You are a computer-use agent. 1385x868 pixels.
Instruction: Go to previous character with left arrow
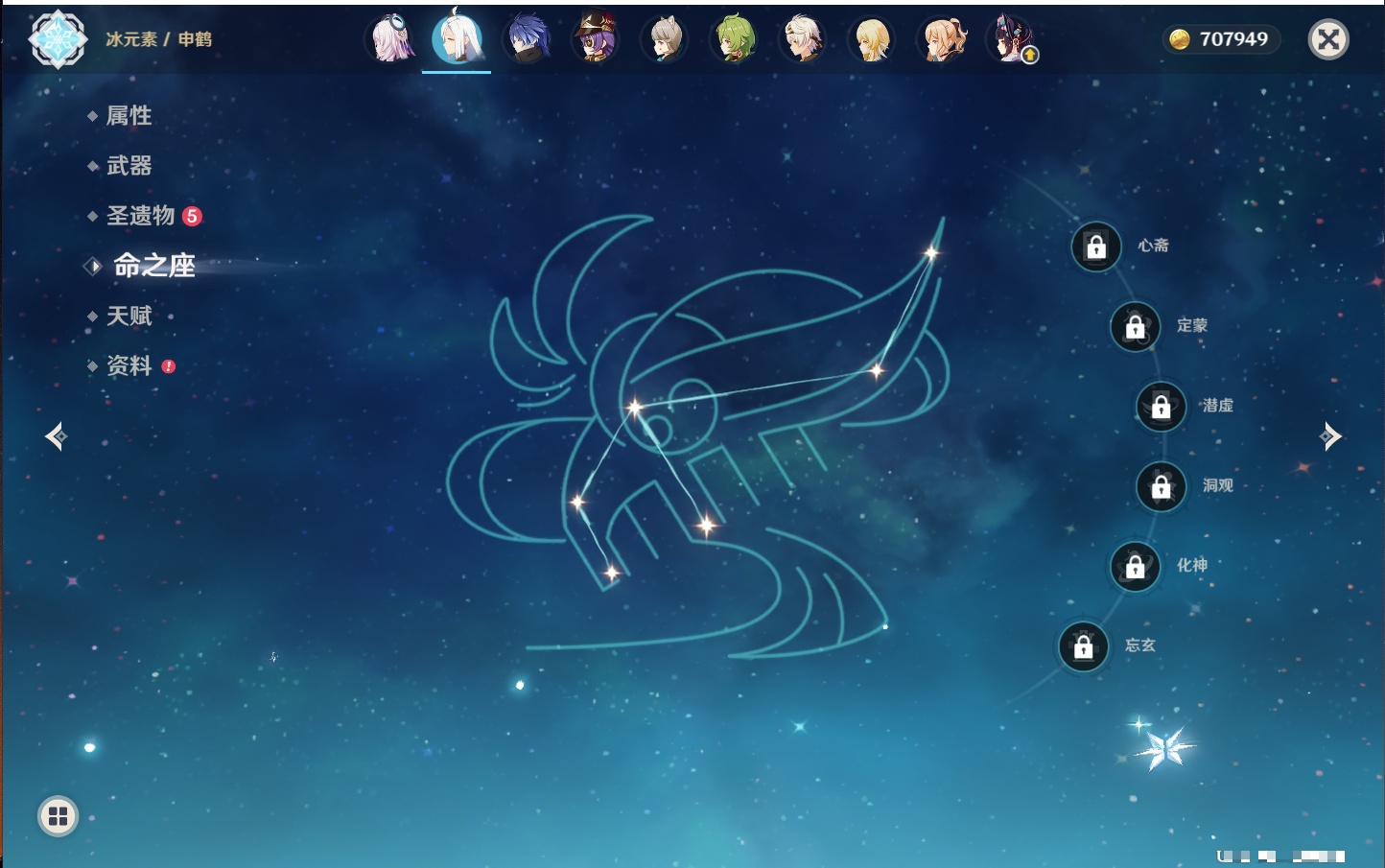tap(56, 436)
